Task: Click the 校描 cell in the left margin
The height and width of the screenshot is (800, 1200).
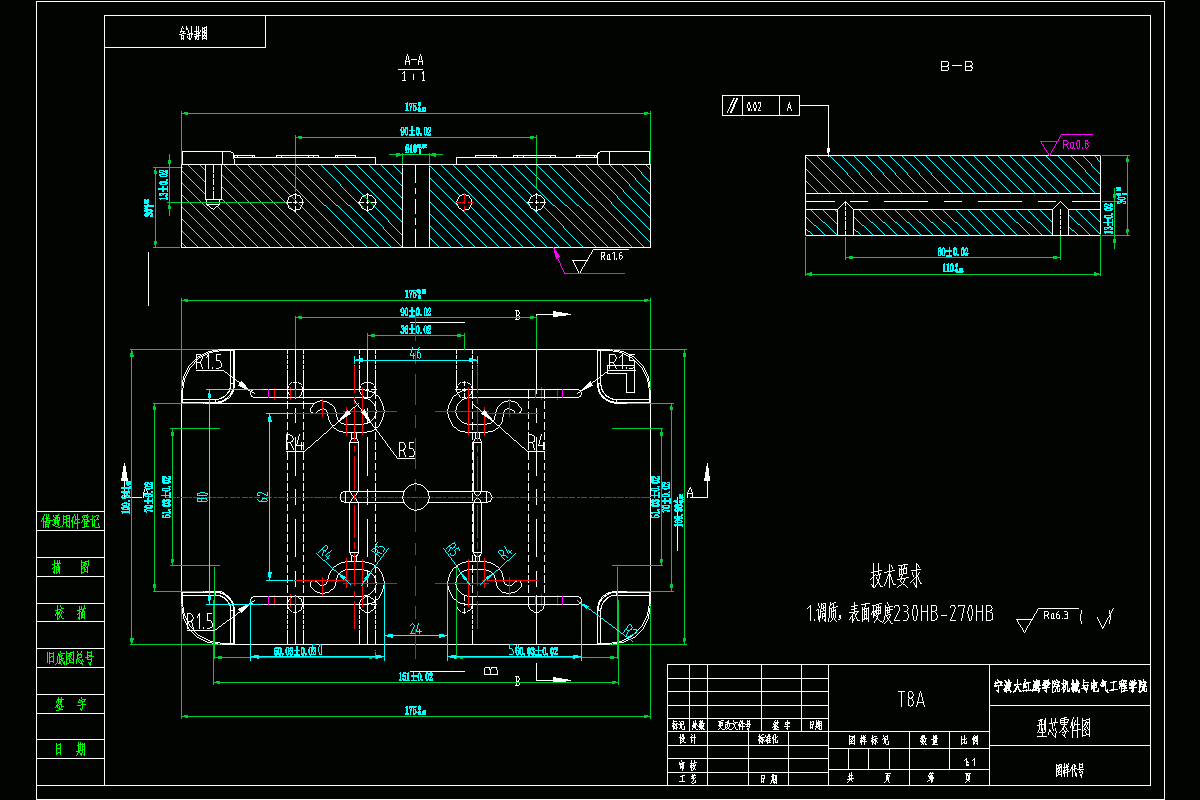Action: pos(70,613)
